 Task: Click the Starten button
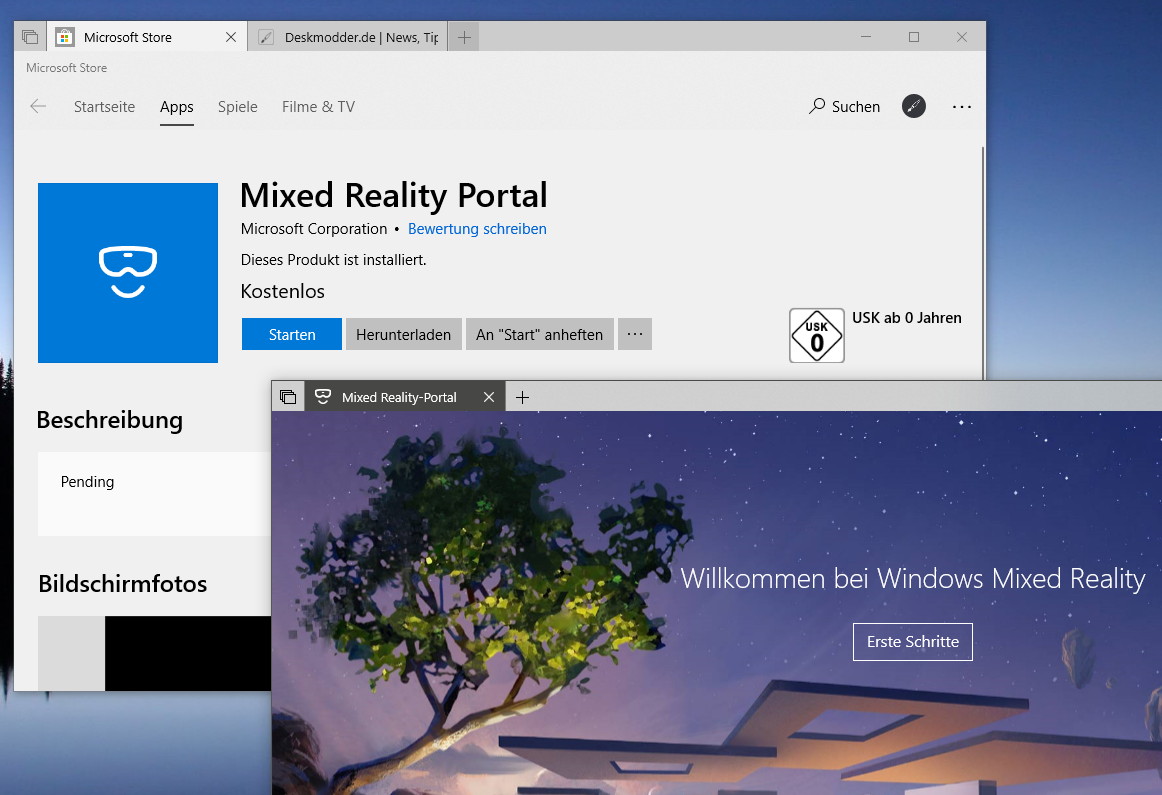point(292,334)
